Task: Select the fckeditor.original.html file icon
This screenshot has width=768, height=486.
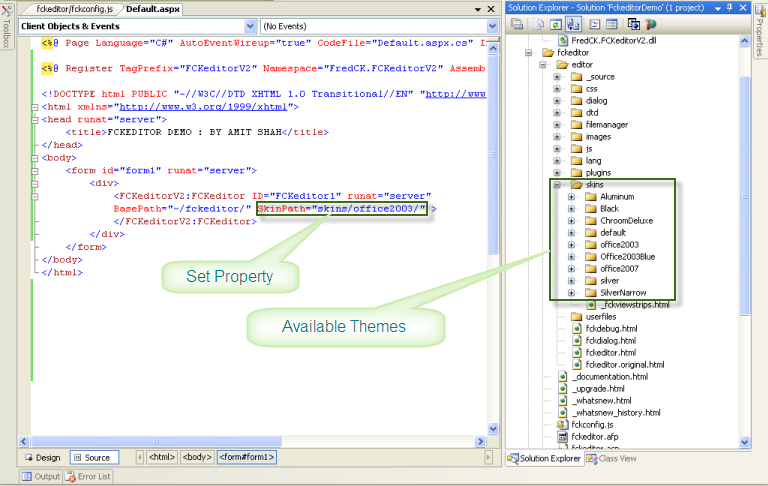Action: (x=577, y=364)
